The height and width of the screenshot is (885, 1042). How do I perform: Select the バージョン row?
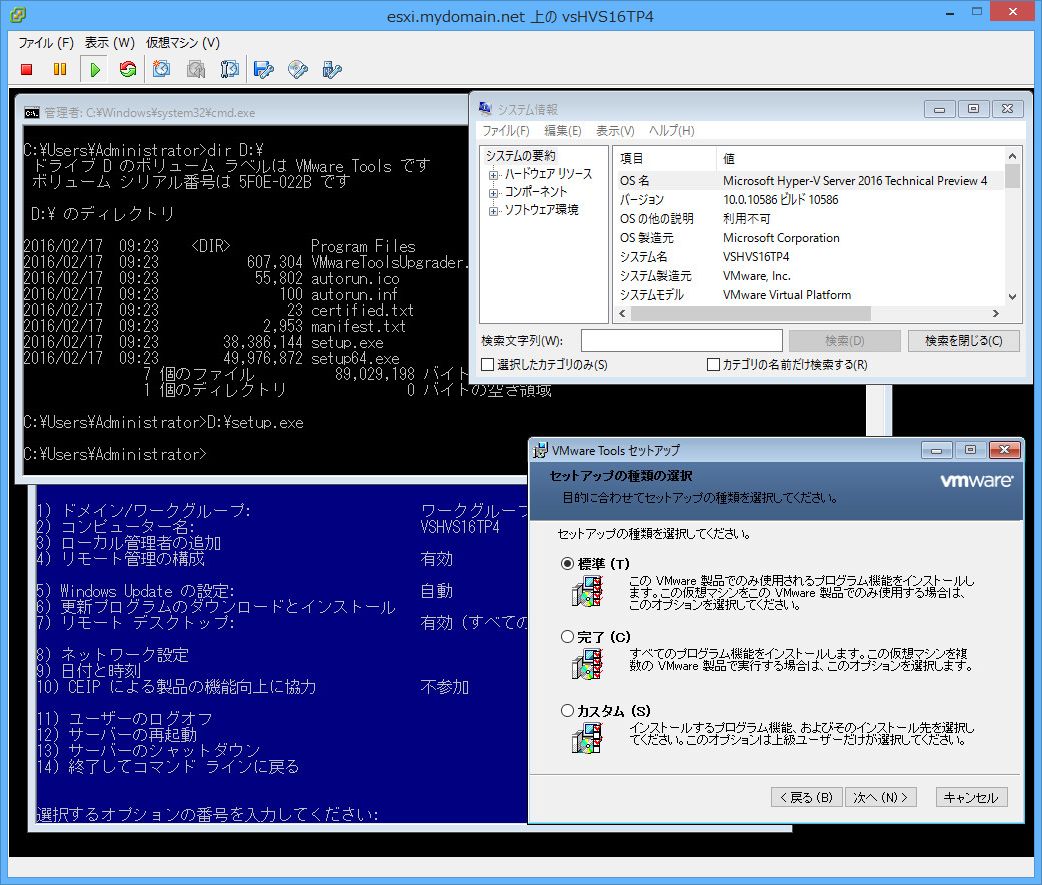pyautogui.click(x=809, y=199)
